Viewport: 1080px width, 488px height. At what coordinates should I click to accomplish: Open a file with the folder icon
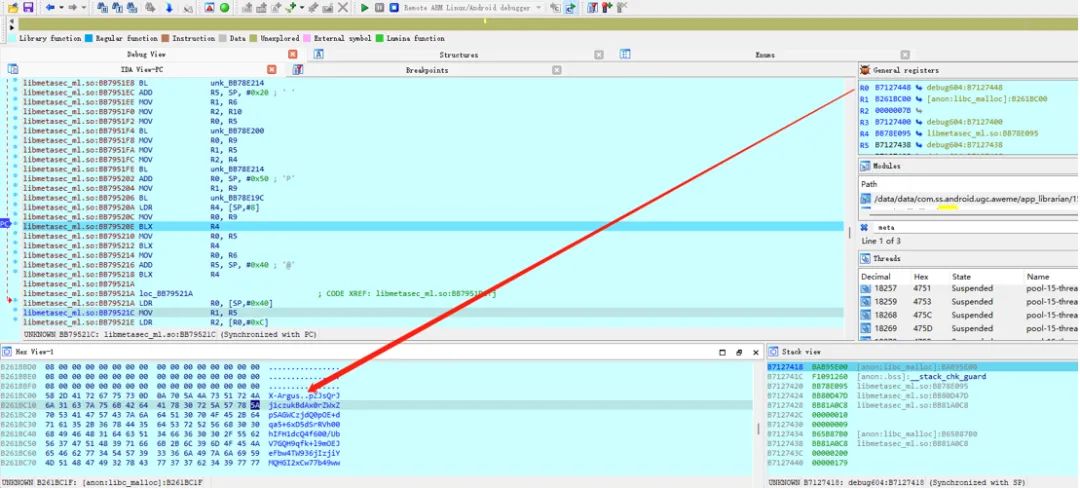12,8
